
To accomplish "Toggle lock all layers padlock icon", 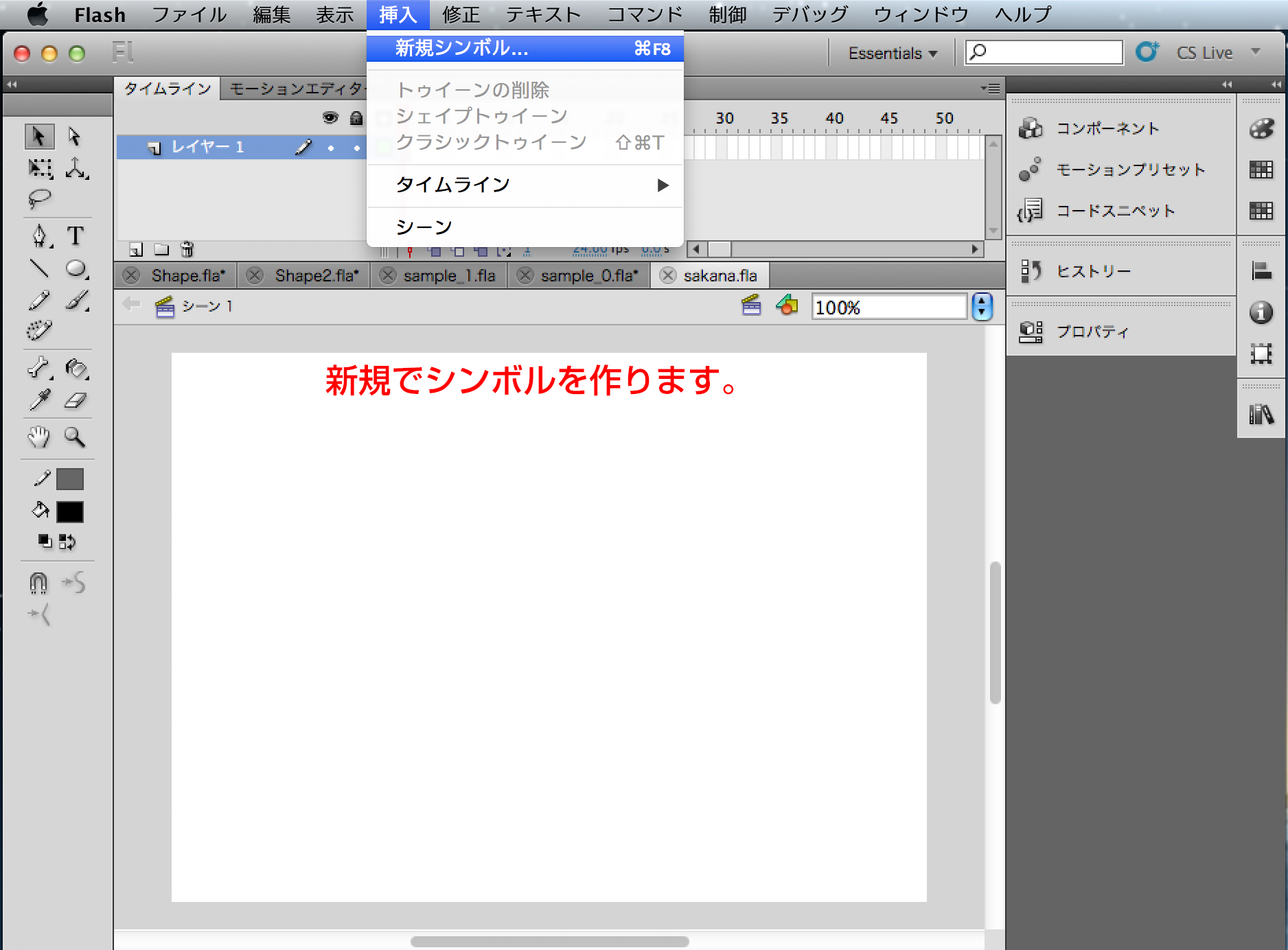I will (356, 118).
